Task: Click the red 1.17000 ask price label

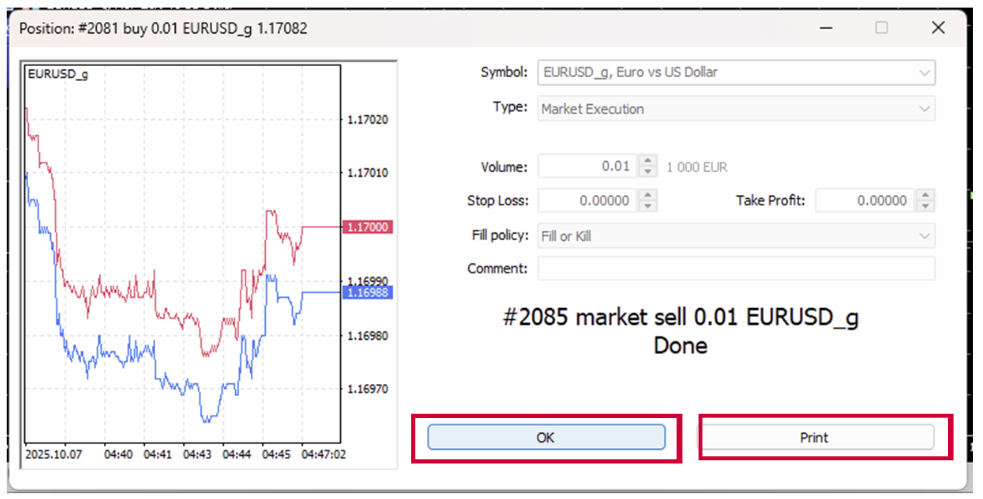Action: [367, 227]
